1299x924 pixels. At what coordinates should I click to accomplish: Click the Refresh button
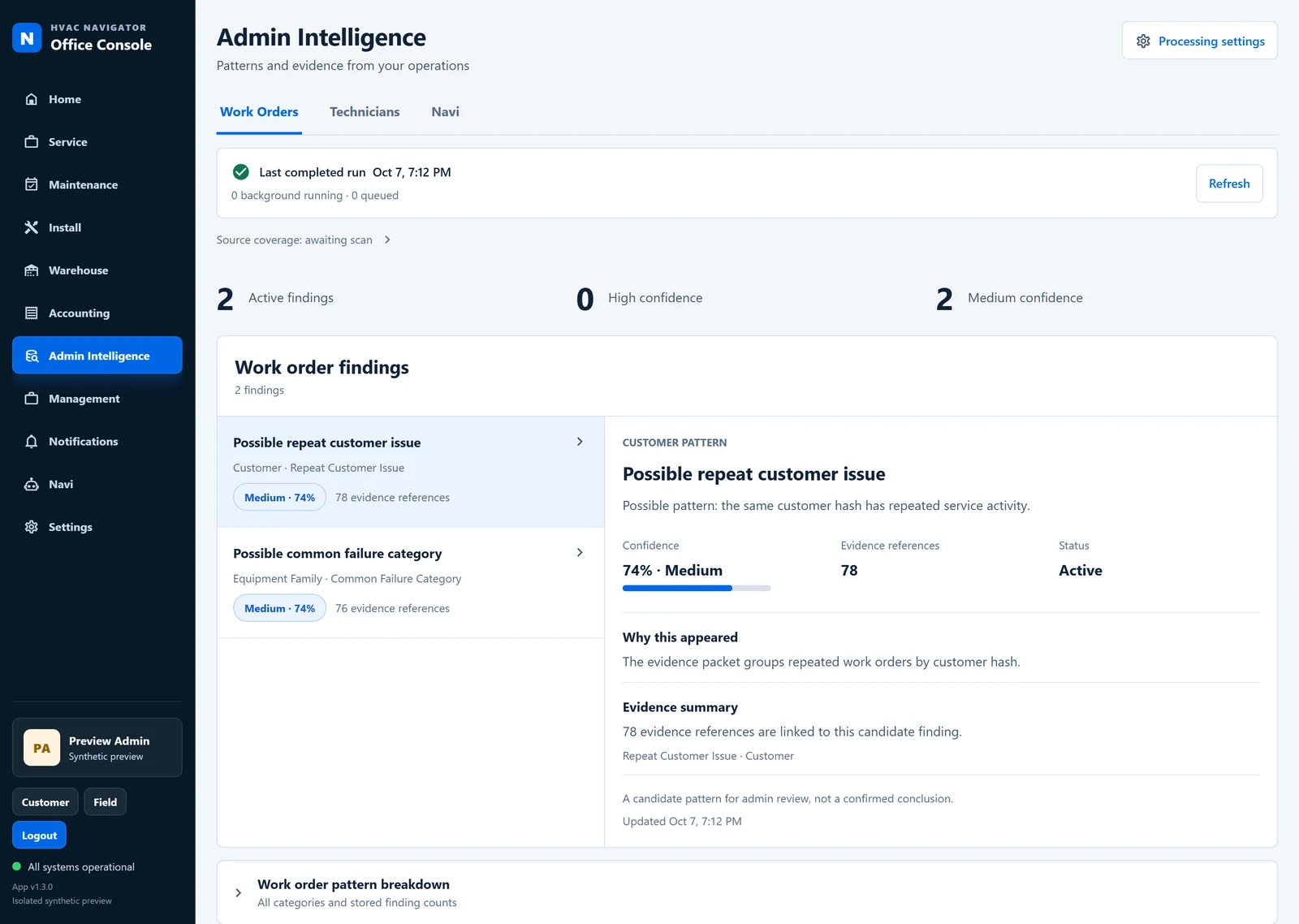pos(1229,184)
